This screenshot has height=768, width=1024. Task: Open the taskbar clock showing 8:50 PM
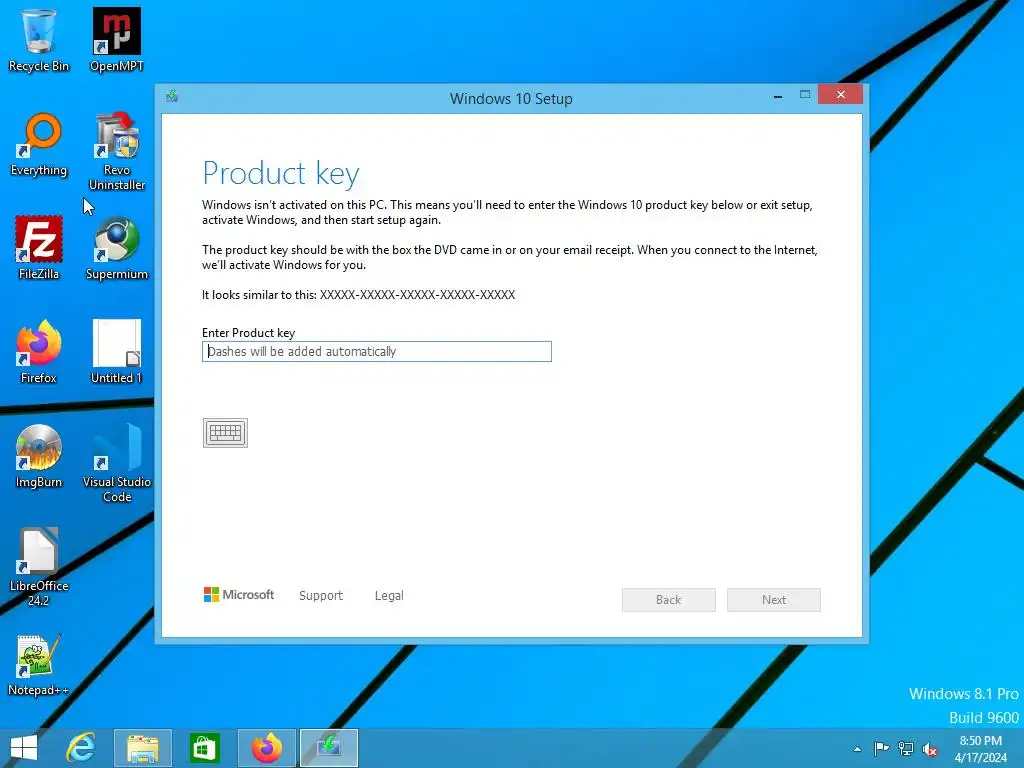[981, 749]
